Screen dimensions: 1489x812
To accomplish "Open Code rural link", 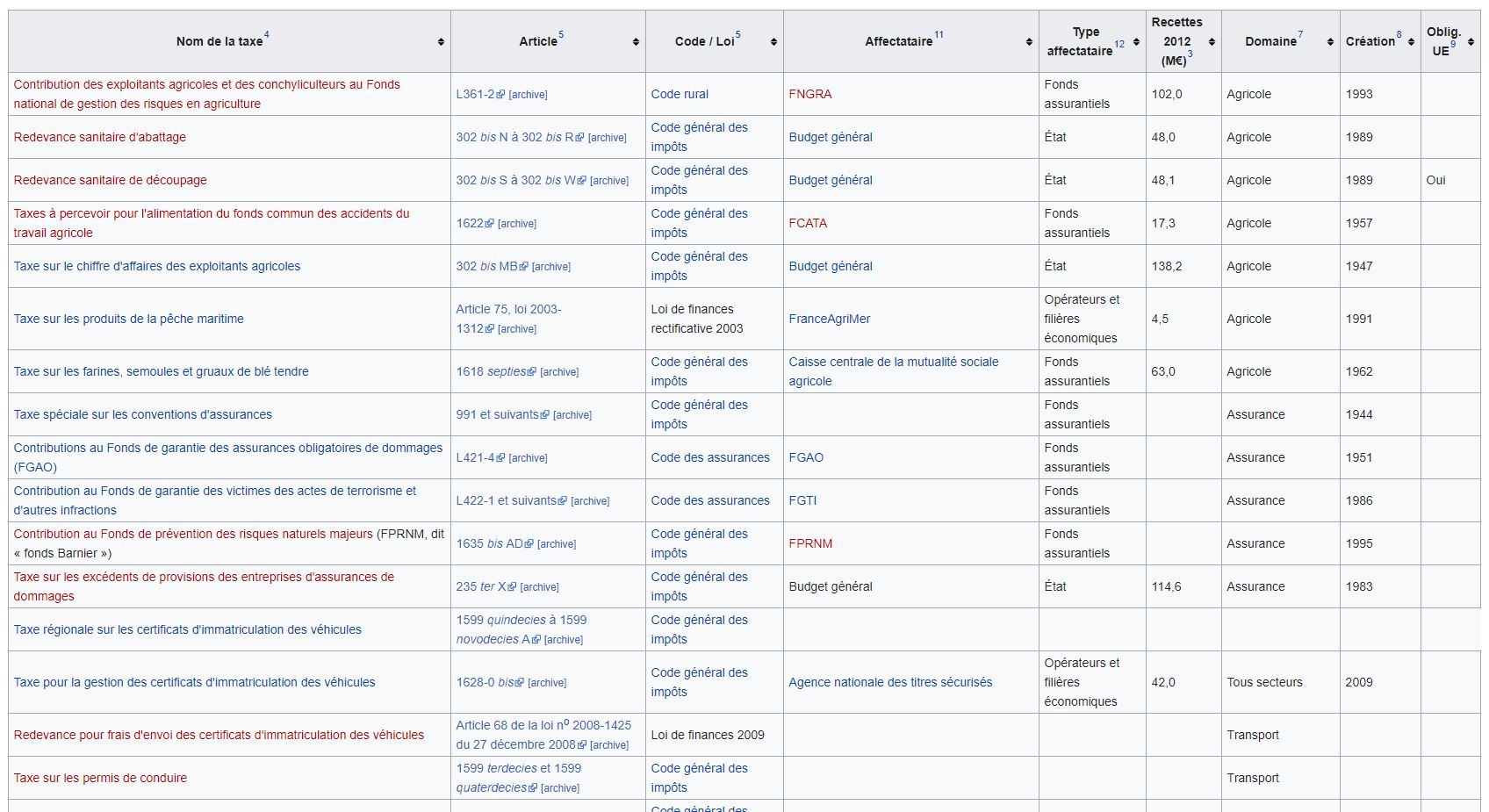I will pos(679,94).
